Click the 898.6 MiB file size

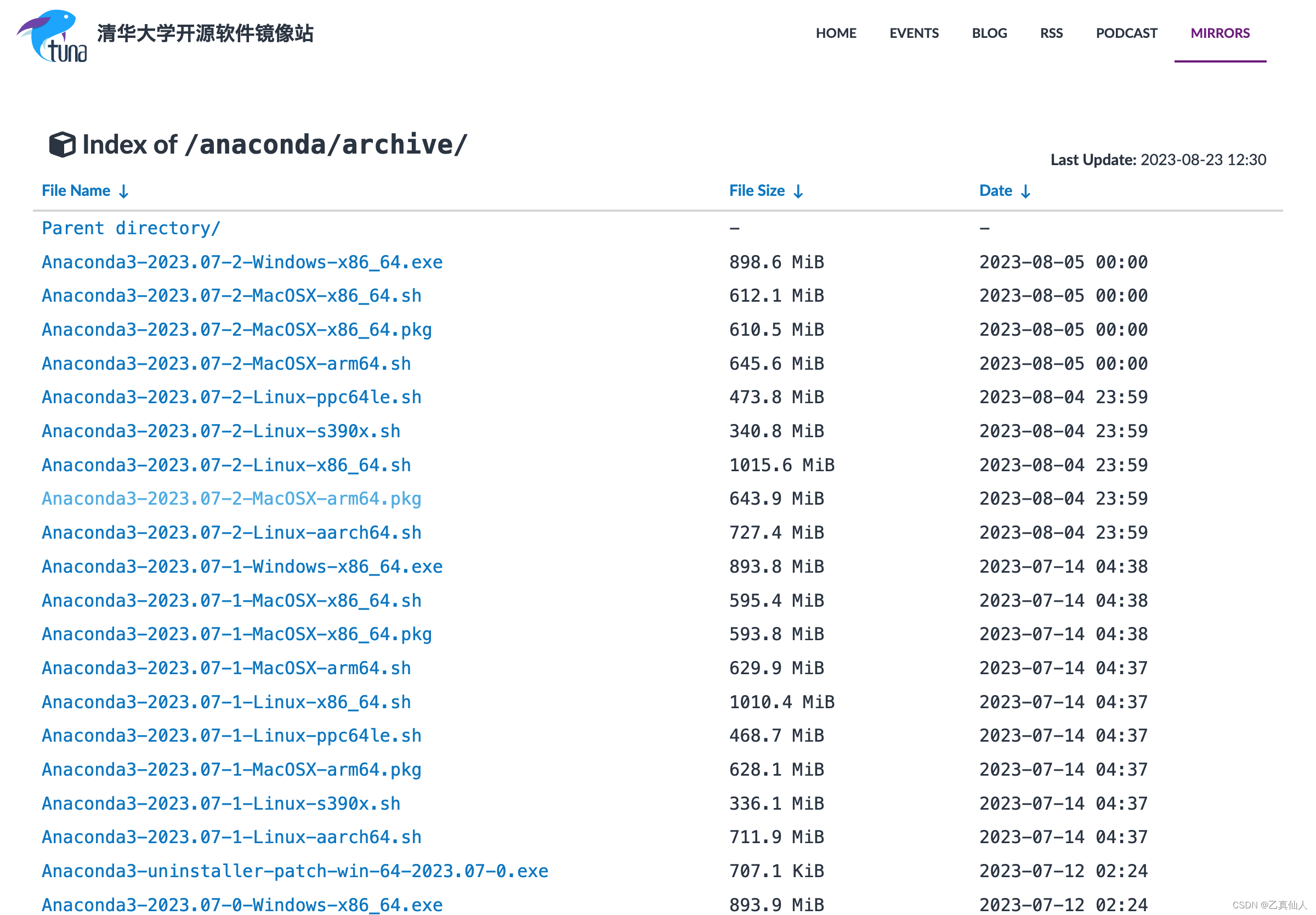click(x=776, y=262)
